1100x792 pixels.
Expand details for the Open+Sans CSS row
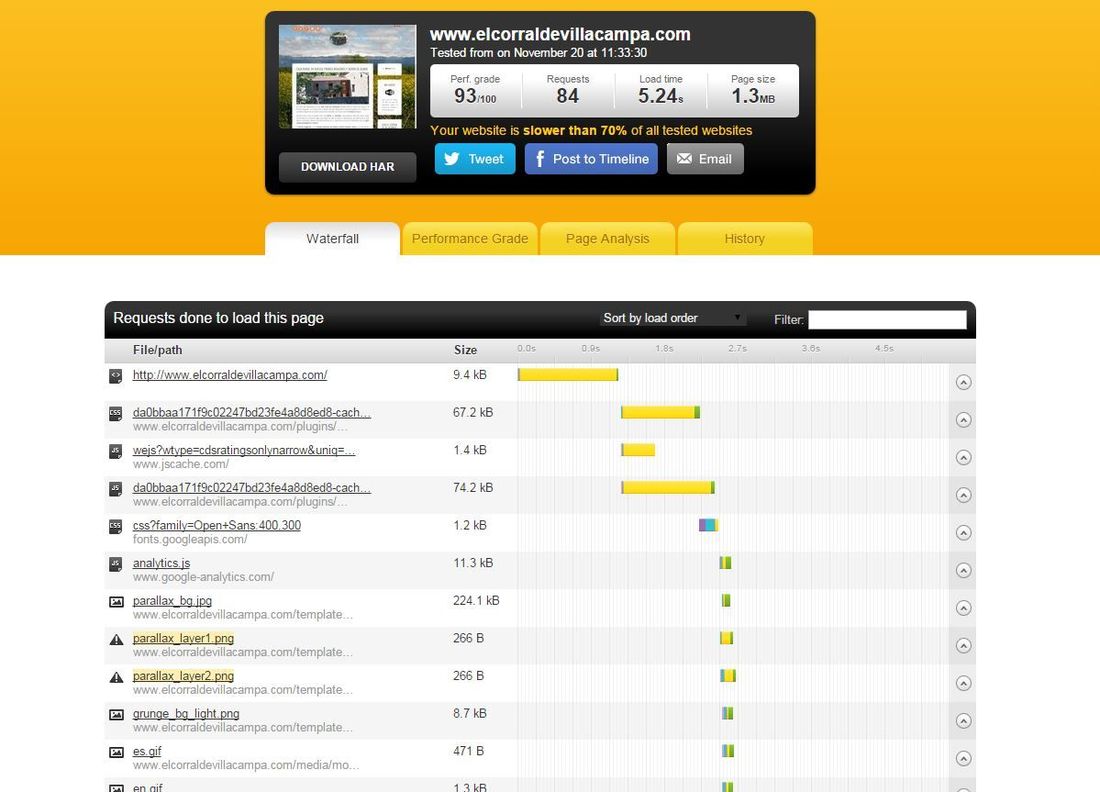963,532
